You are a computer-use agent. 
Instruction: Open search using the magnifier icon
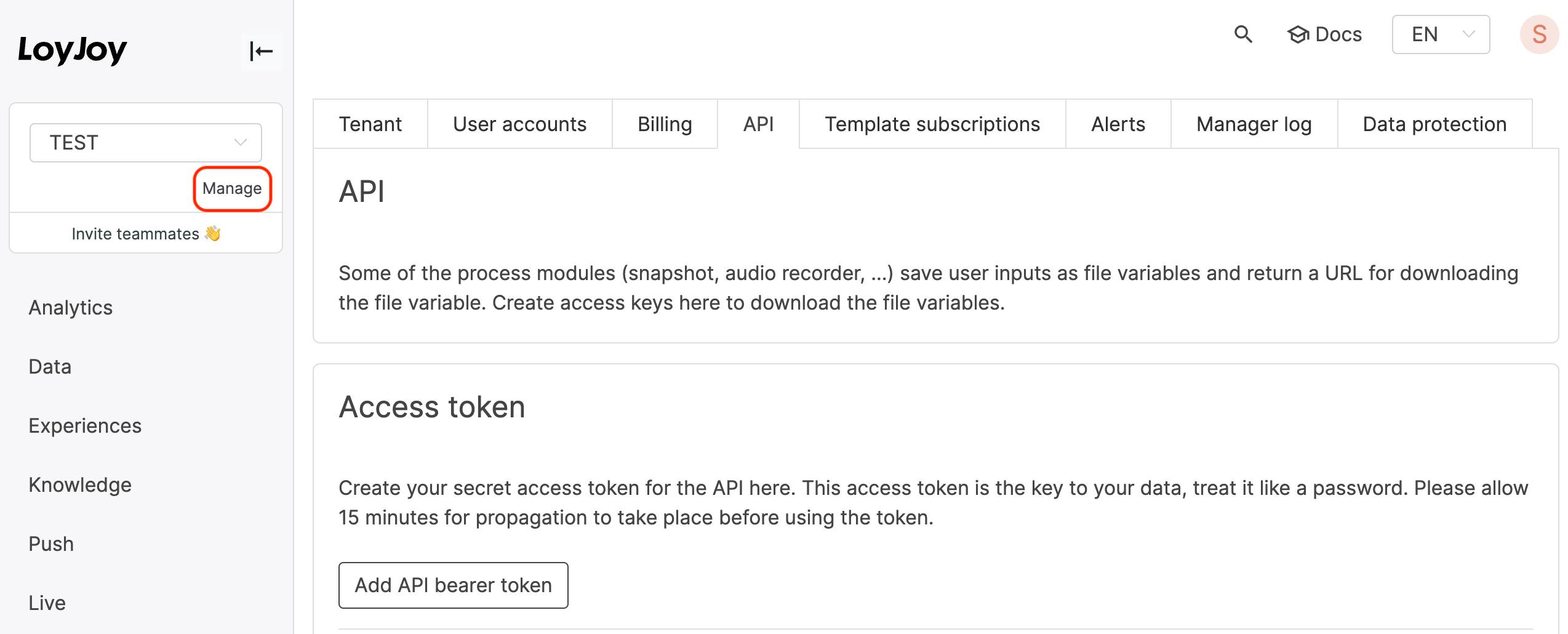click(x=1243, y=35)
